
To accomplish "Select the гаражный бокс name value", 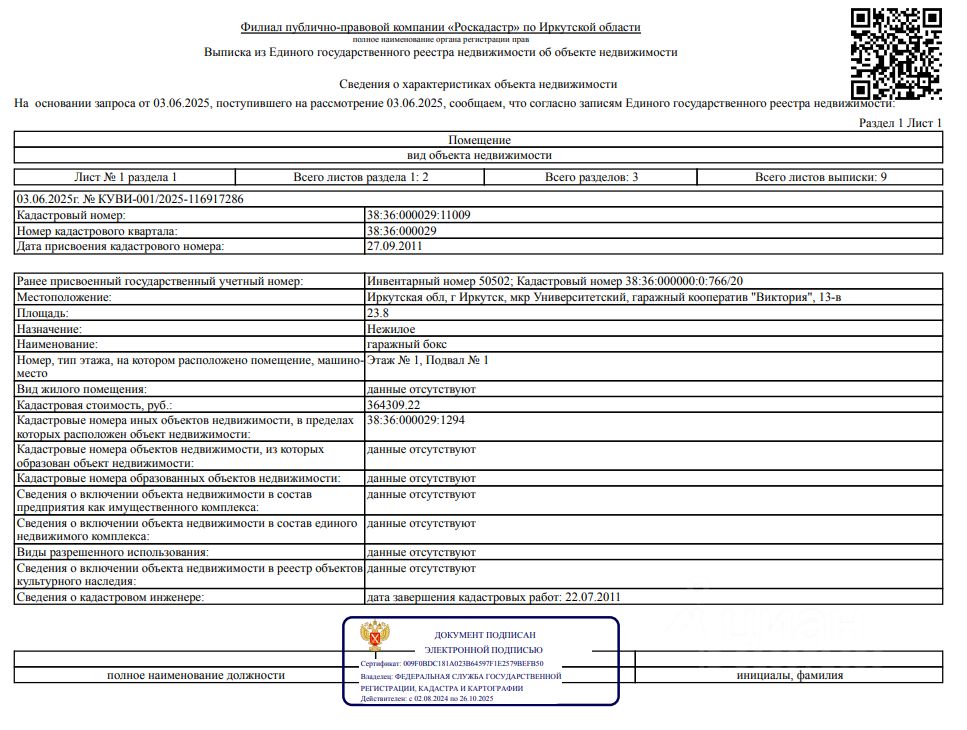I will 406,344.
